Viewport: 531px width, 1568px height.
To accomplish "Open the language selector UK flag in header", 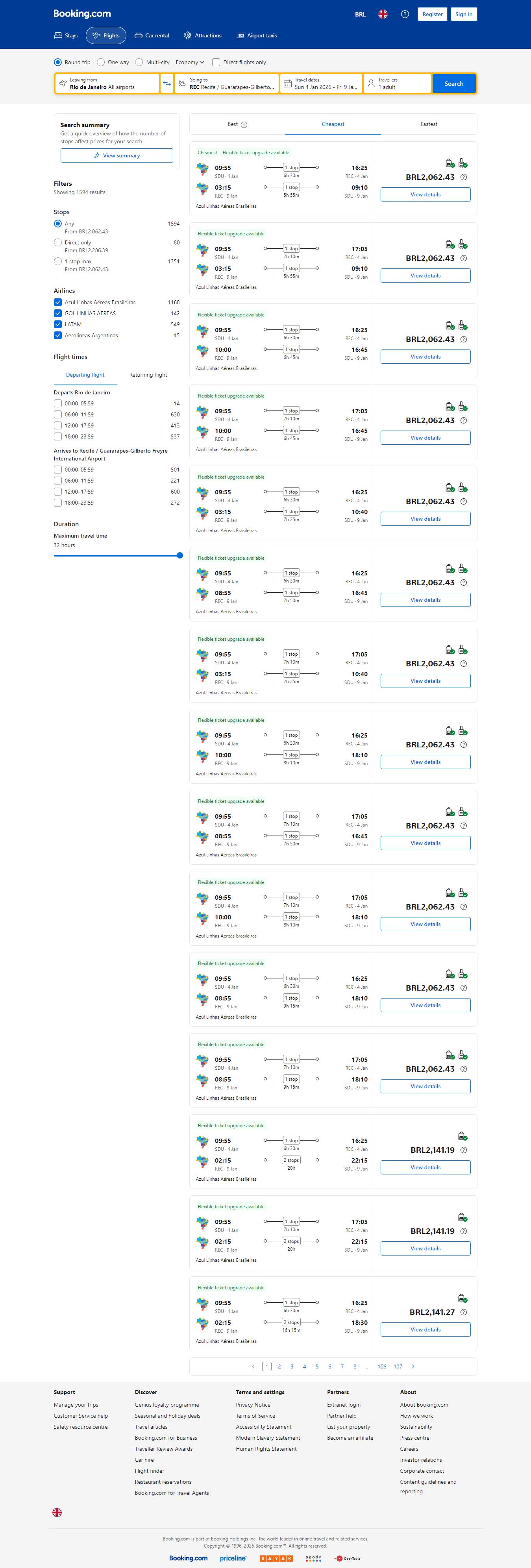I will 383,14.
